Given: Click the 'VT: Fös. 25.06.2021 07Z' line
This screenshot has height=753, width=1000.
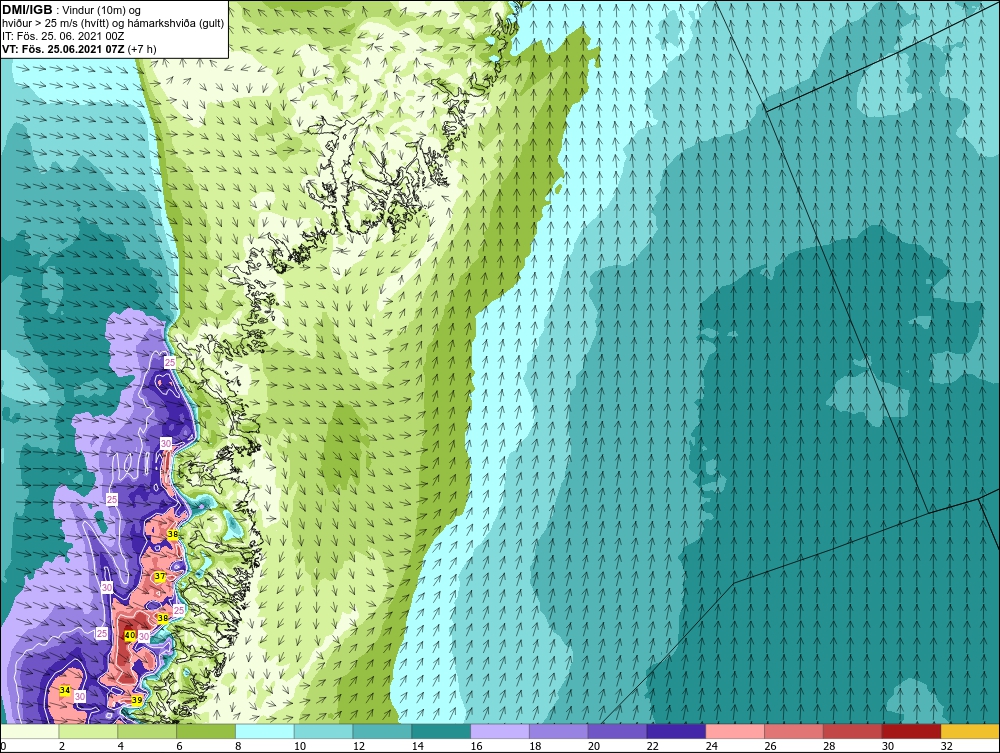Looking at the screenshot, I should click(64, 48).
